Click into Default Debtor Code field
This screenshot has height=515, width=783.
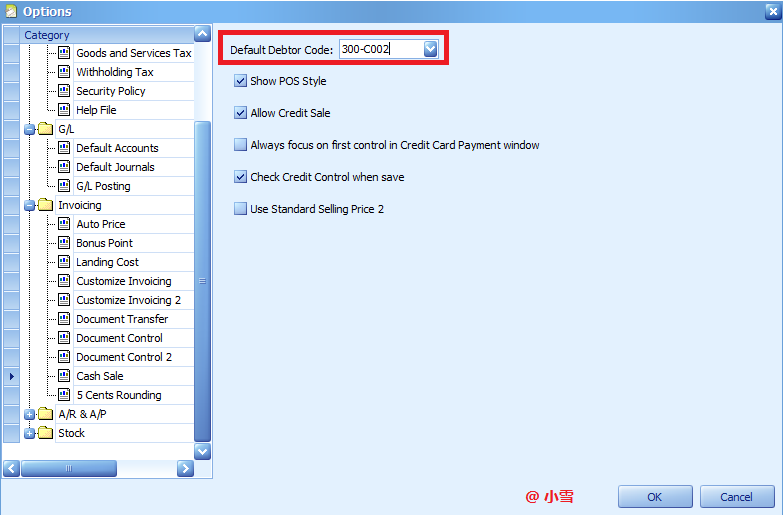click(382, 49)
